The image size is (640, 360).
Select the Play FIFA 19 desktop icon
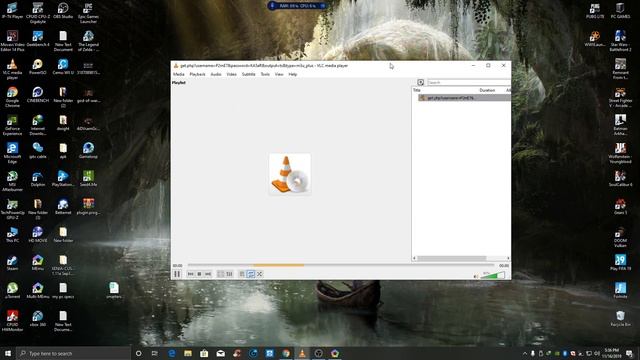coord(620,262)
